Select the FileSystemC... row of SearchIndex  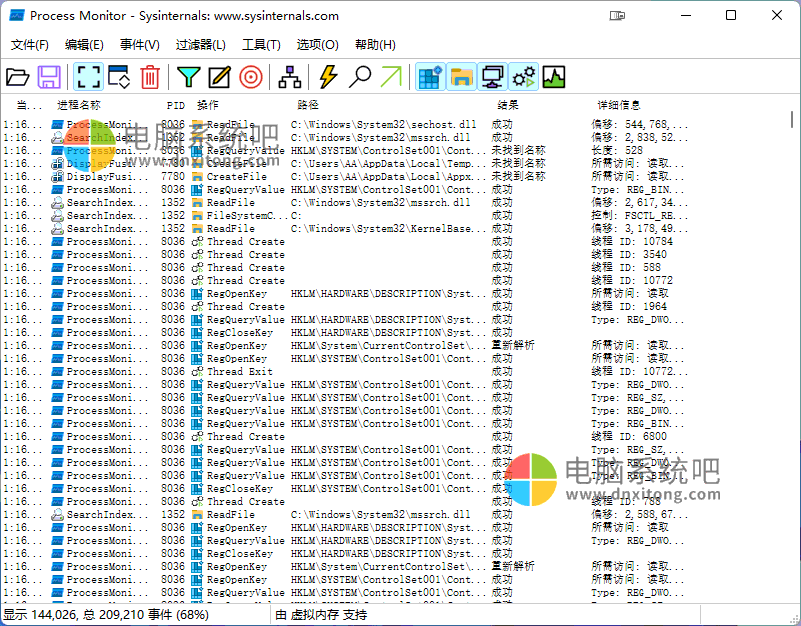pos(345,216)
